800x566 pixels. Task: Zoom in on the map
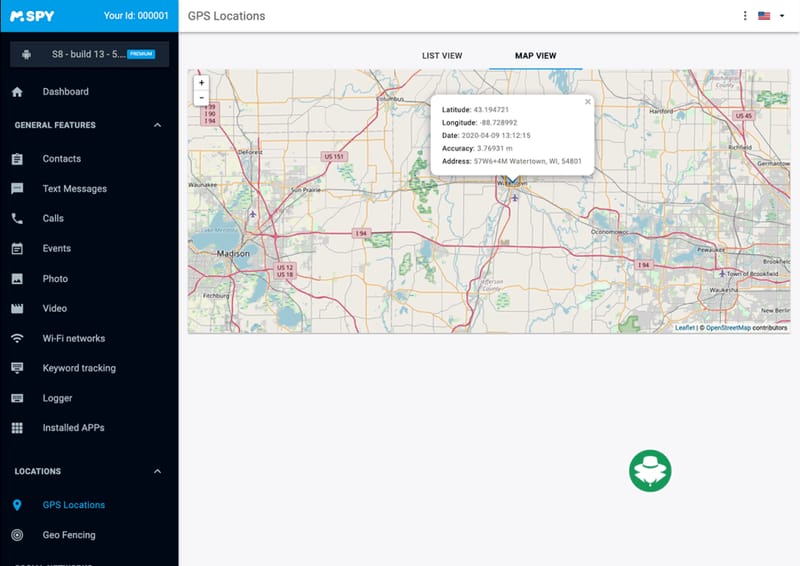tap(202, 83)
